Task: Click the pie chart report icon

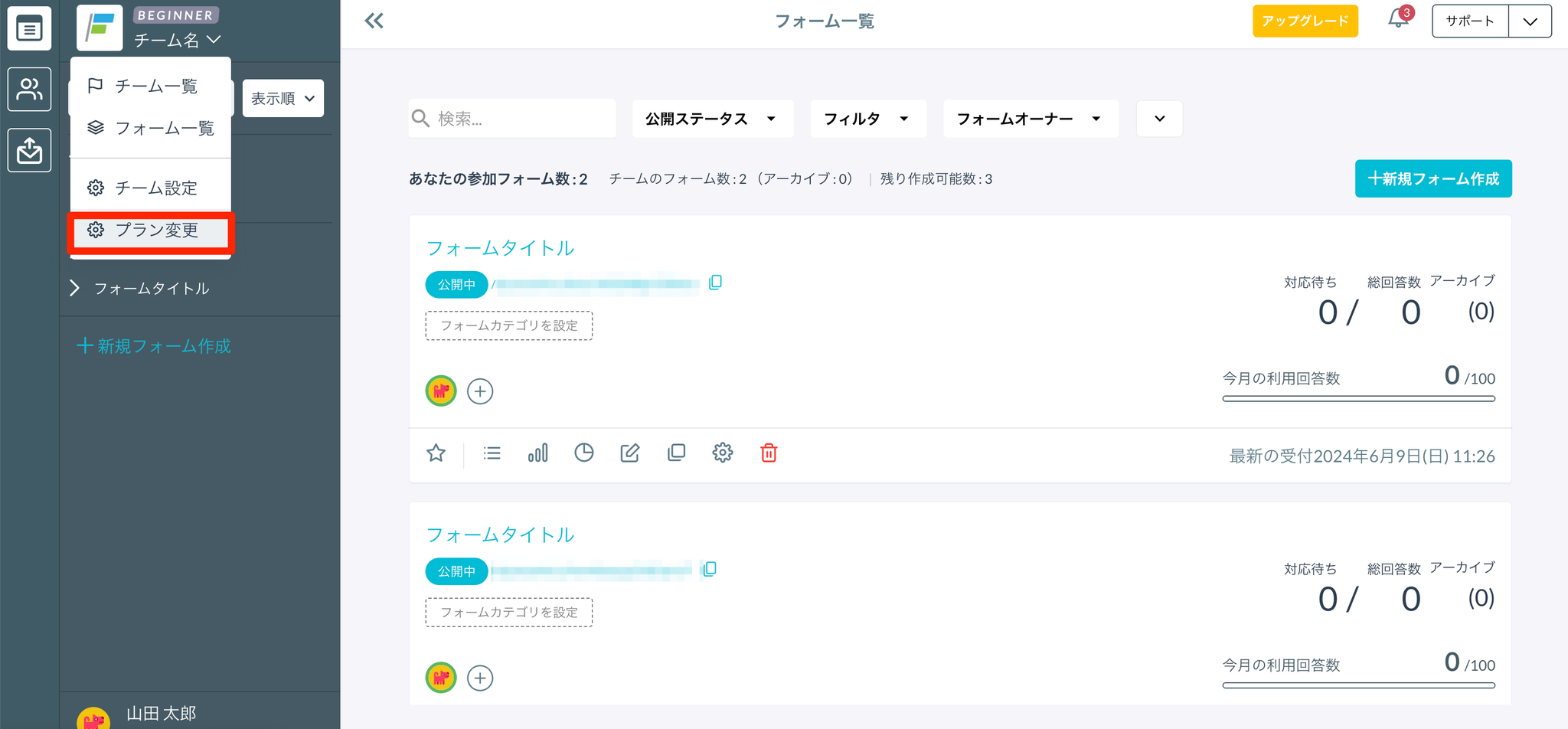Action: click(x=584, y=453)
